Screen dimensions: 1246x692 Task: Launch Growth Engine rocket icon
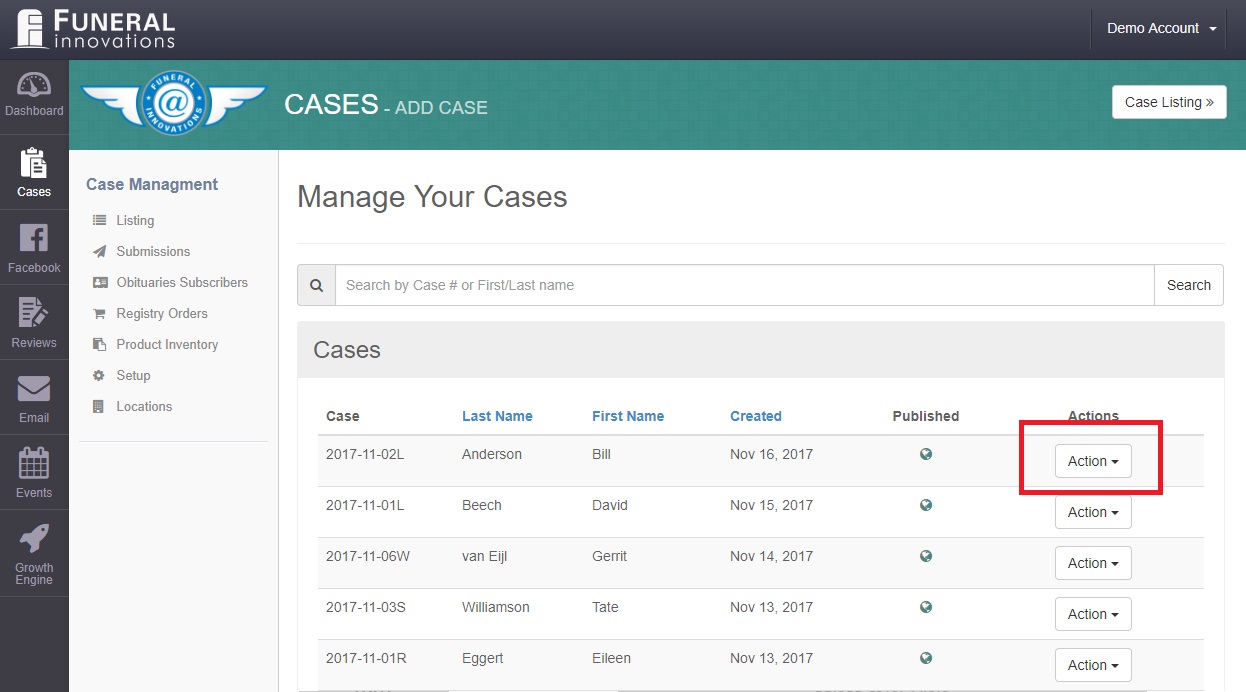pos(34,541)
